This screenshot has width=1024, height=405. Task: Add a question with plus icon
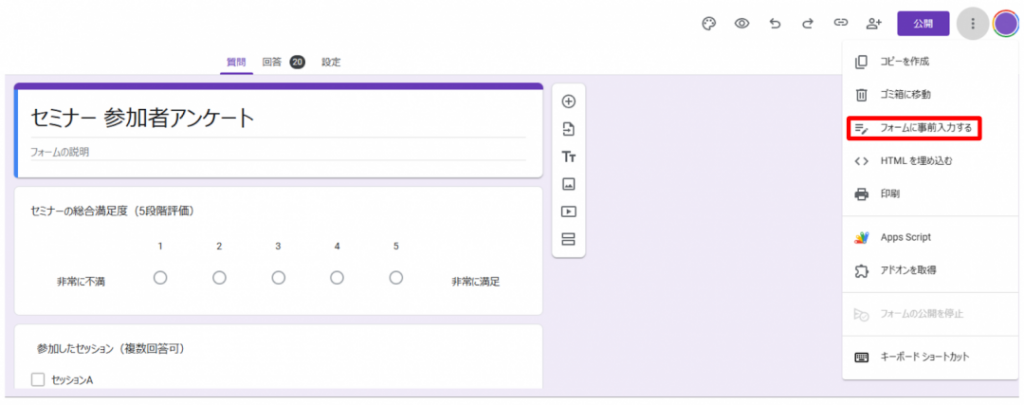click(x=569, y=101)
